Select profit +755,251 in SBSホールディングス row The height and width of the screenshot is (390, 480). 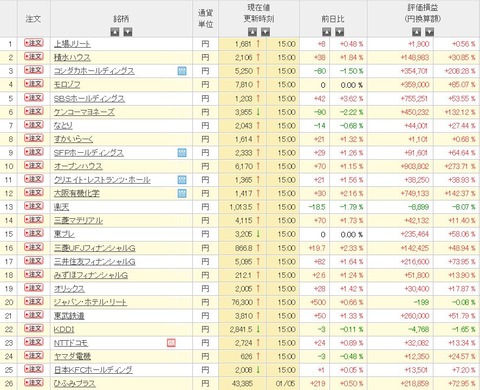click(415, 98)
